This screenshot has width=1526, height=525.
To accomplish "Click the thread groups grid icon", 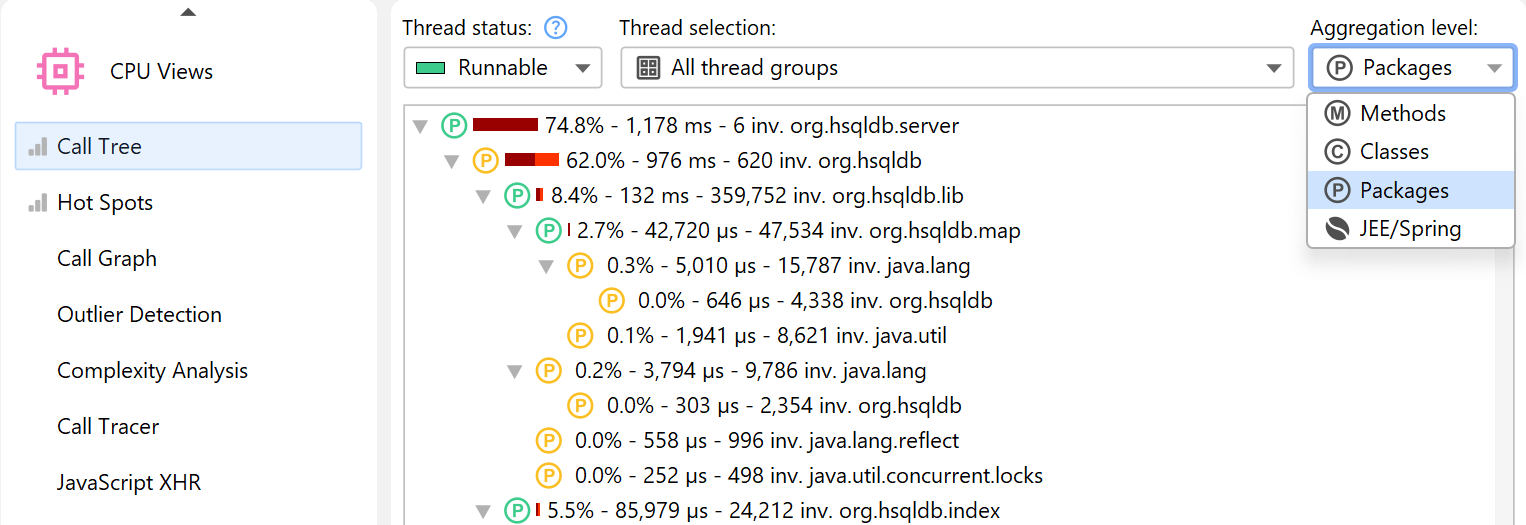I will click(x=648, y=68).
